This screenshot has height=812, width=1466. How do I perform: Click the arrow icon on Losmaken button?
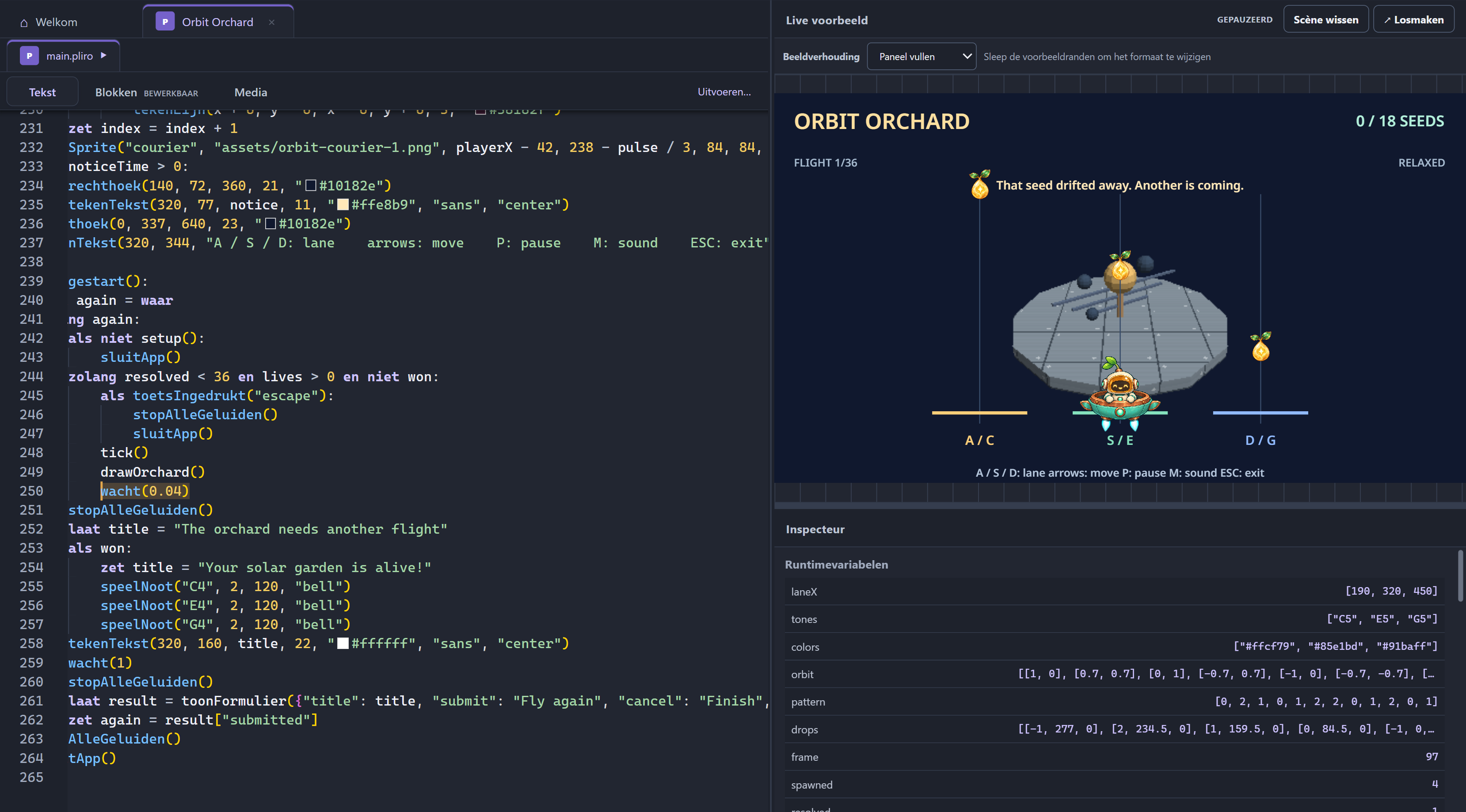(1387, 20)
